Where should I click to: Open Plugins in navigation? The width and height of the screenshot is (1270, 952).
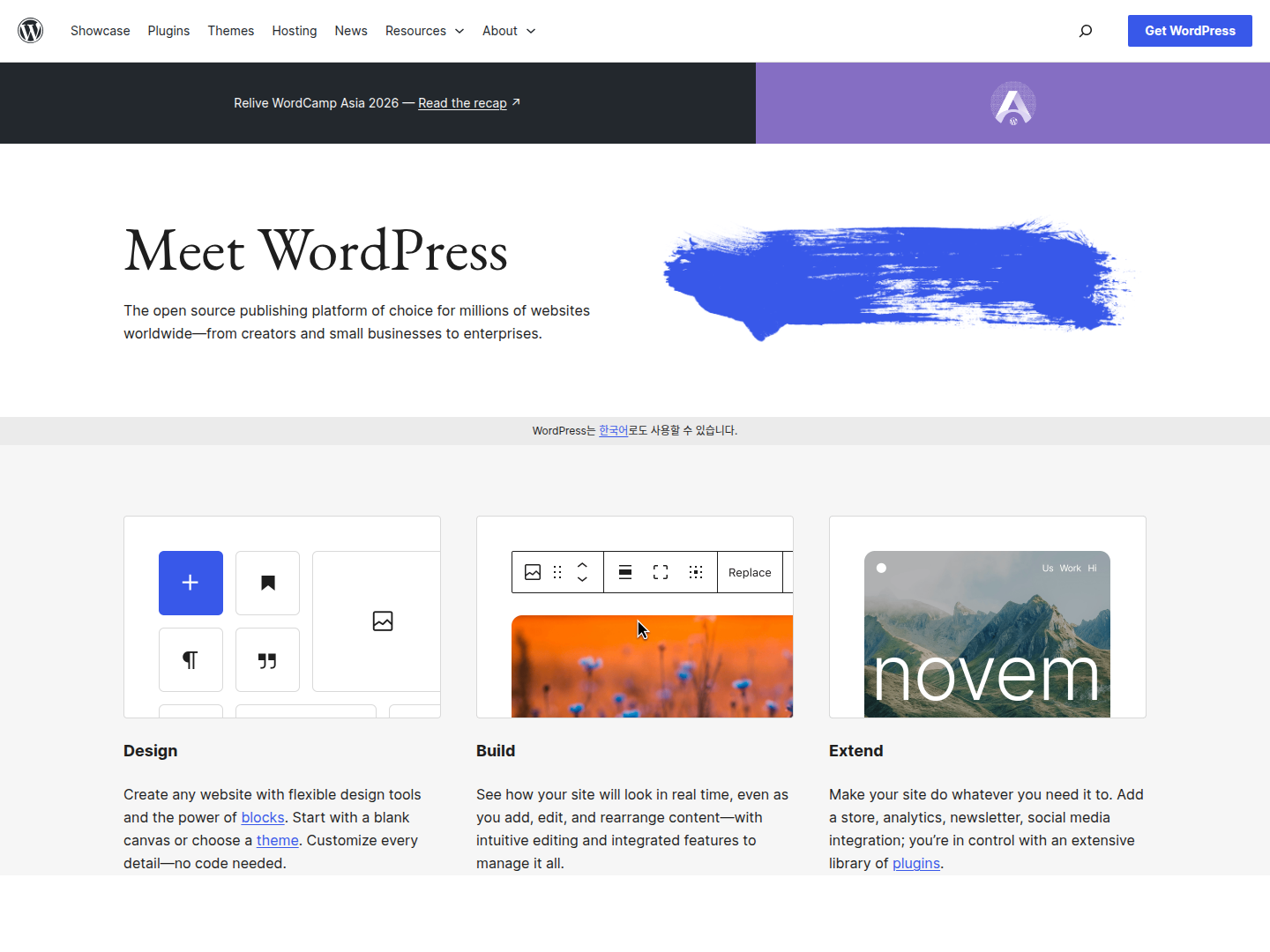pos(168,31)
